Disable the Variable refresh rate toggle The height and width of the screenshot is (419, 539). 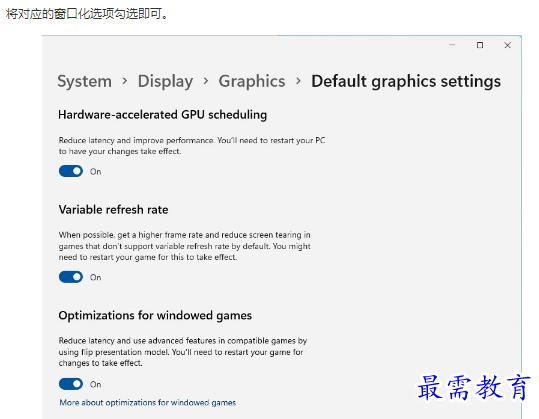(71, 277)
